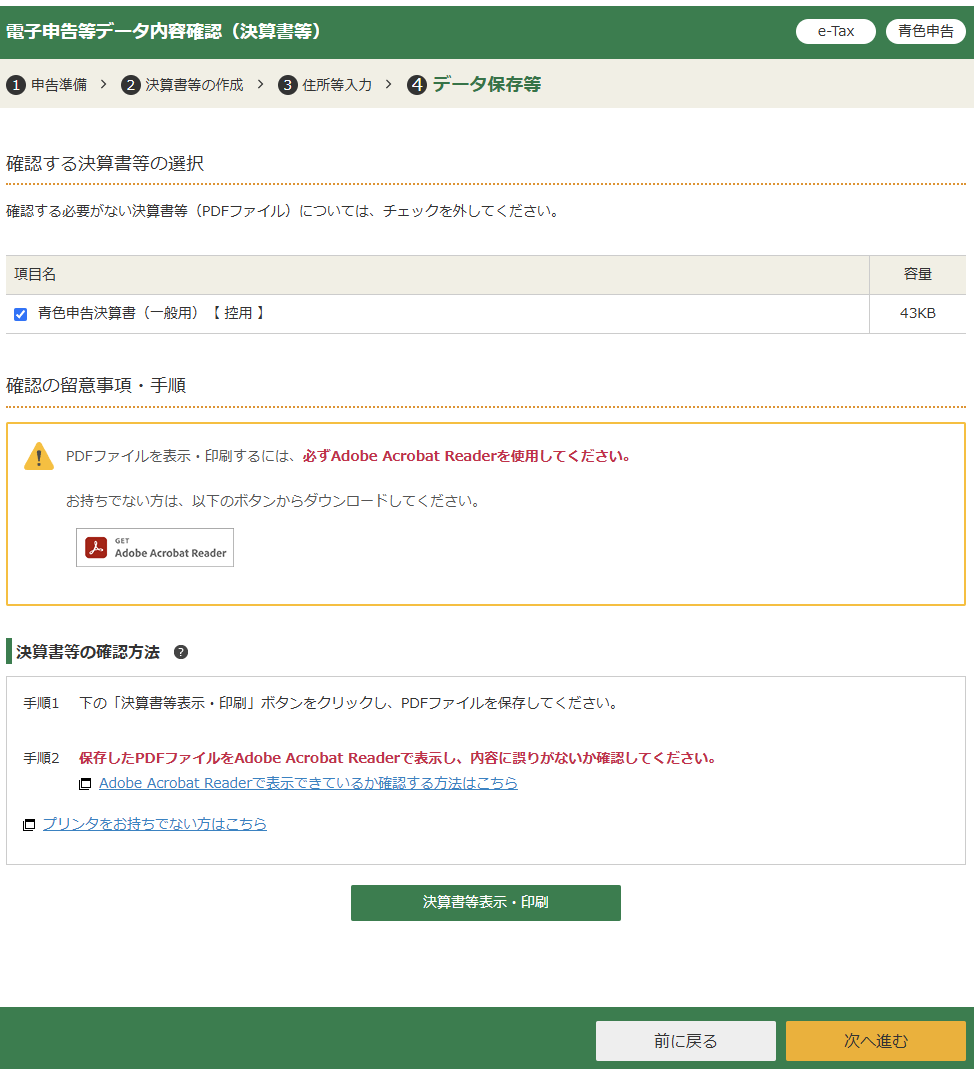Click the 容量 column header
This screenshot has width=974, height=1069.
917,275
